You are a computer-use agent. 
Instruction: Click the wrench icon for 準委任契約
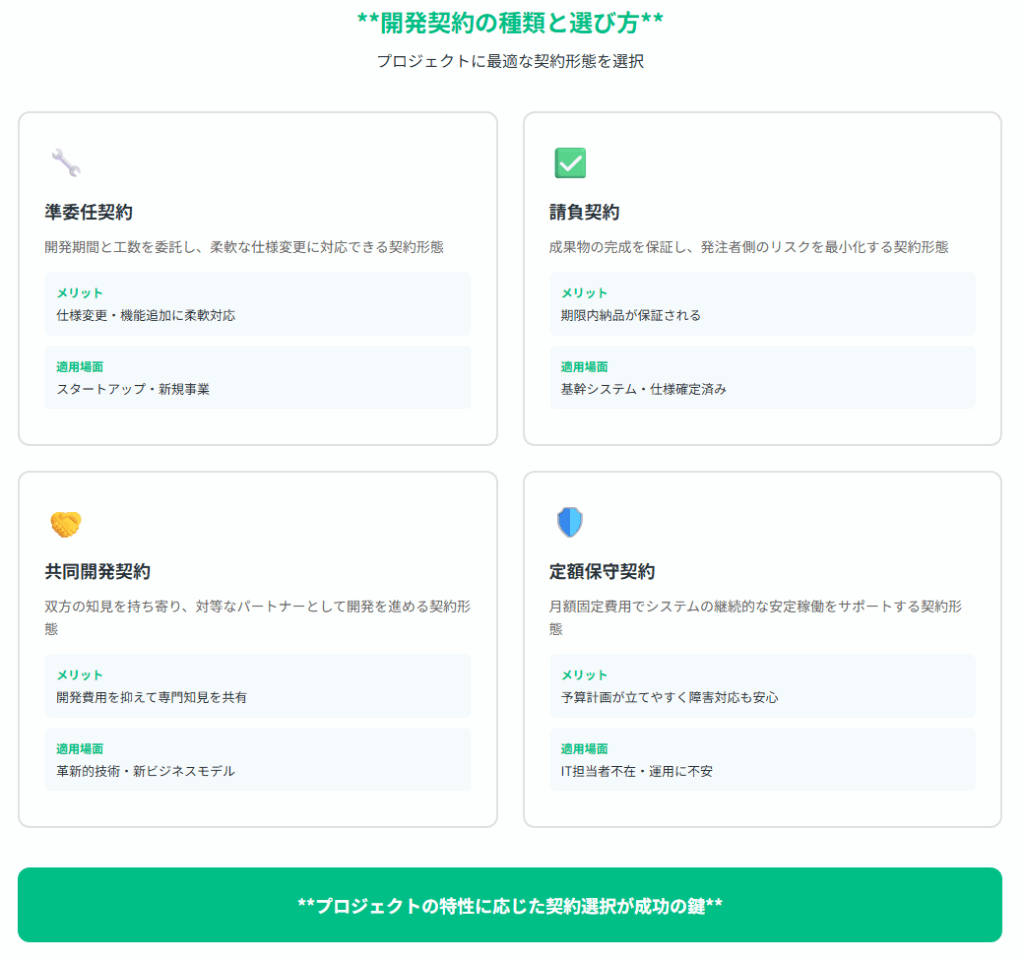point(65,163)
